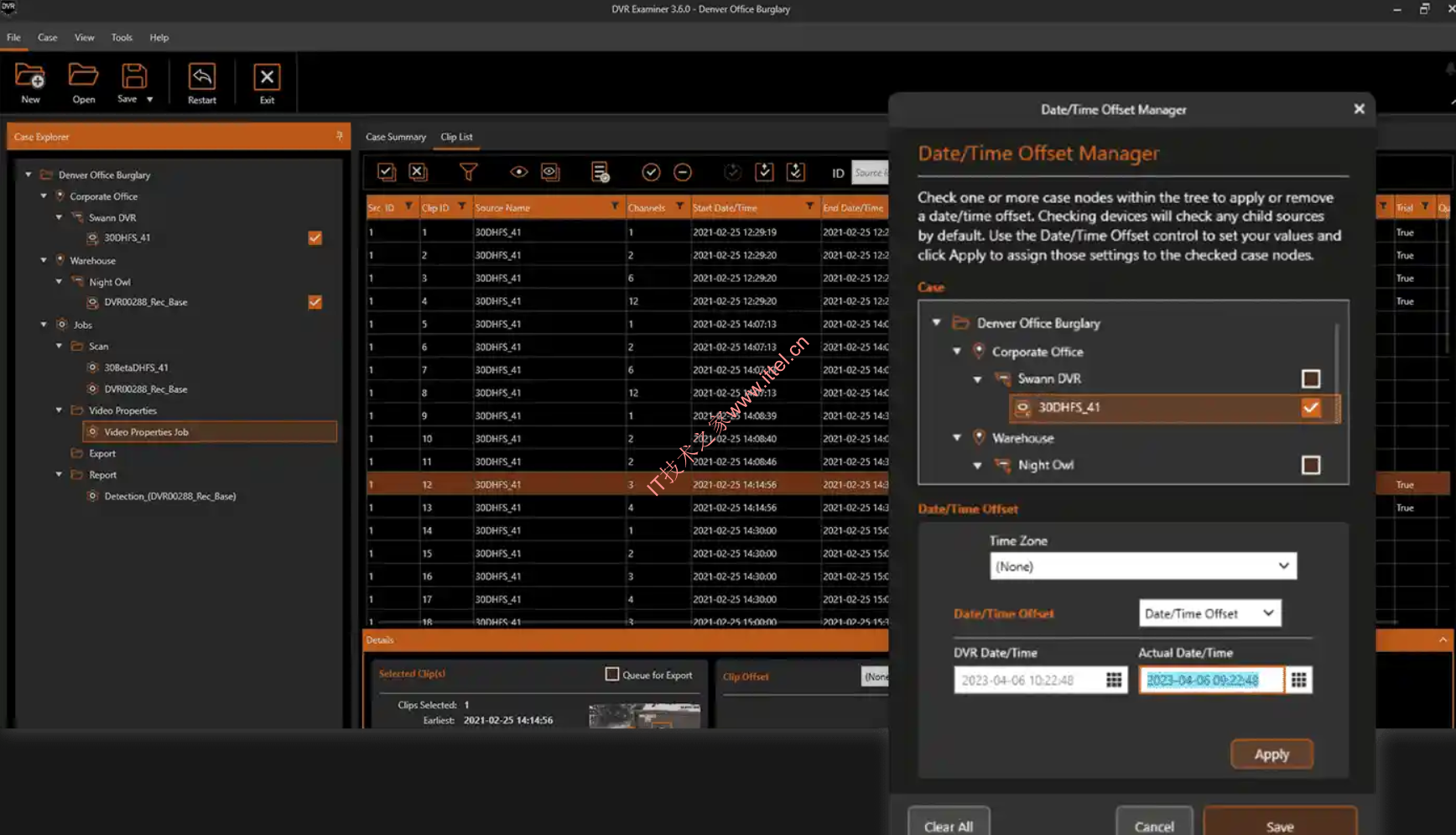Viewport: 1456px width, 835px height.
Task: Enable the Queue for Export checkbox
Action: click(612, 674)
